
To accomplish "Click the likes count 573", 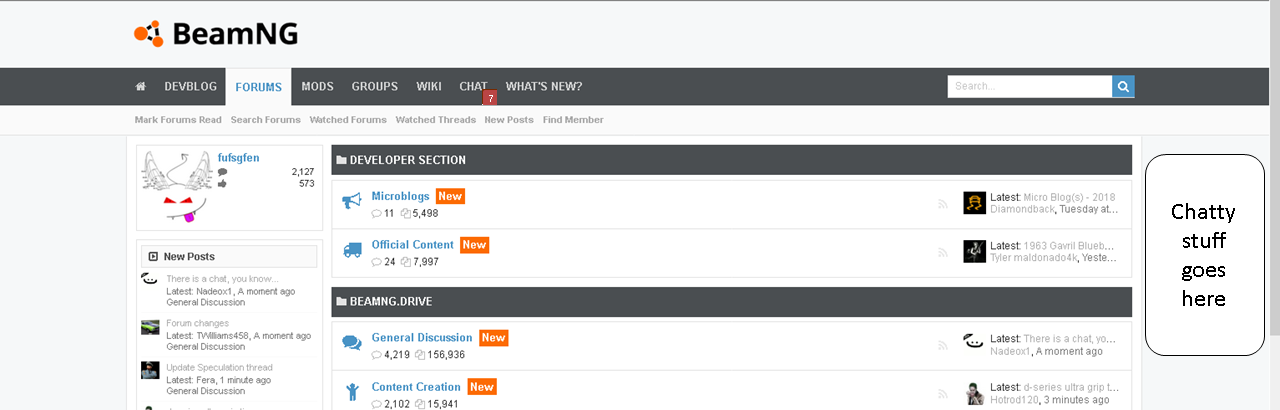I will point(307,184).
